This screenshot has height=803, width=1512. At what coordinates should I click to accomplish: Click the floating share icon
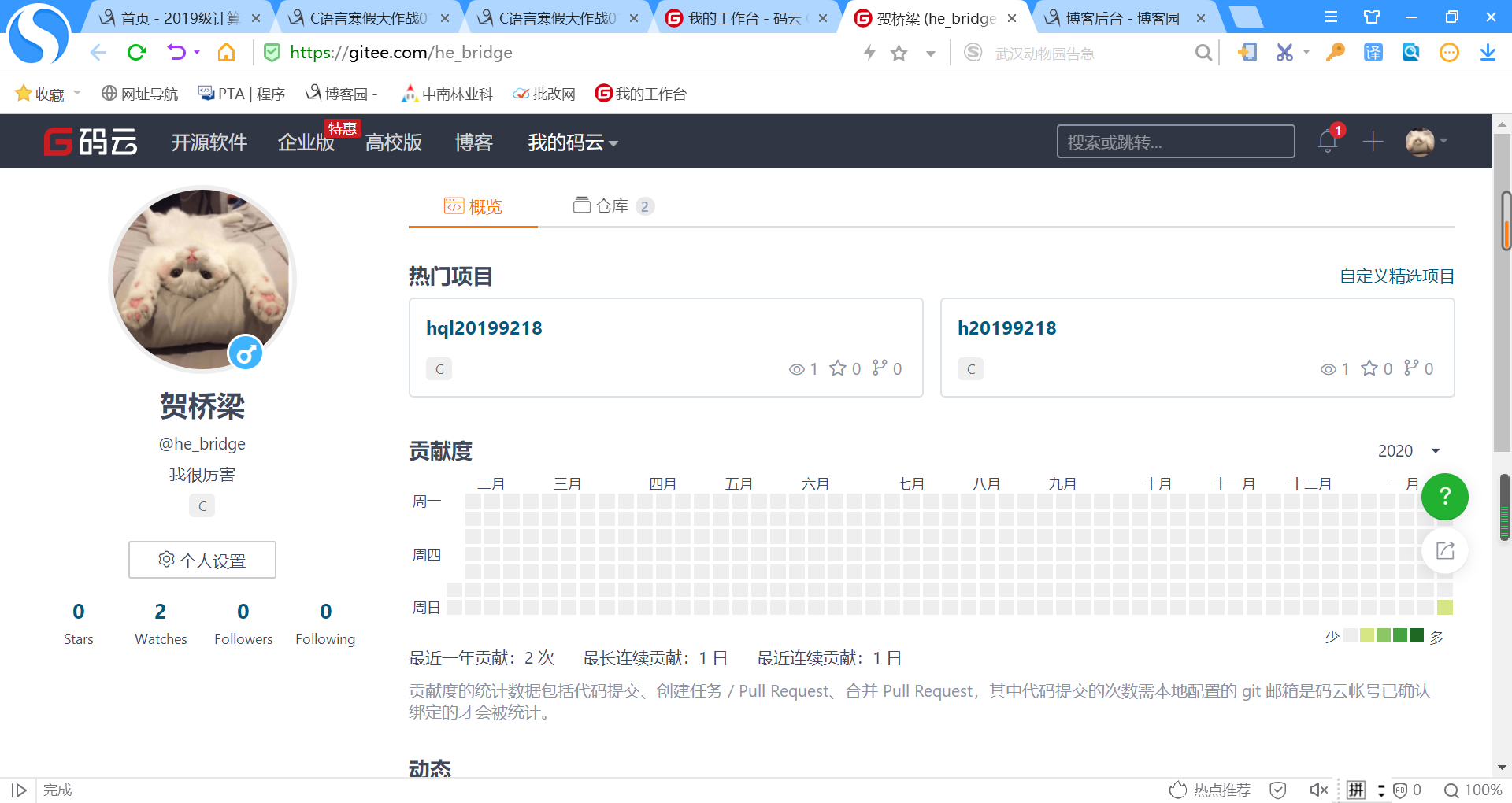point(1445,550)
